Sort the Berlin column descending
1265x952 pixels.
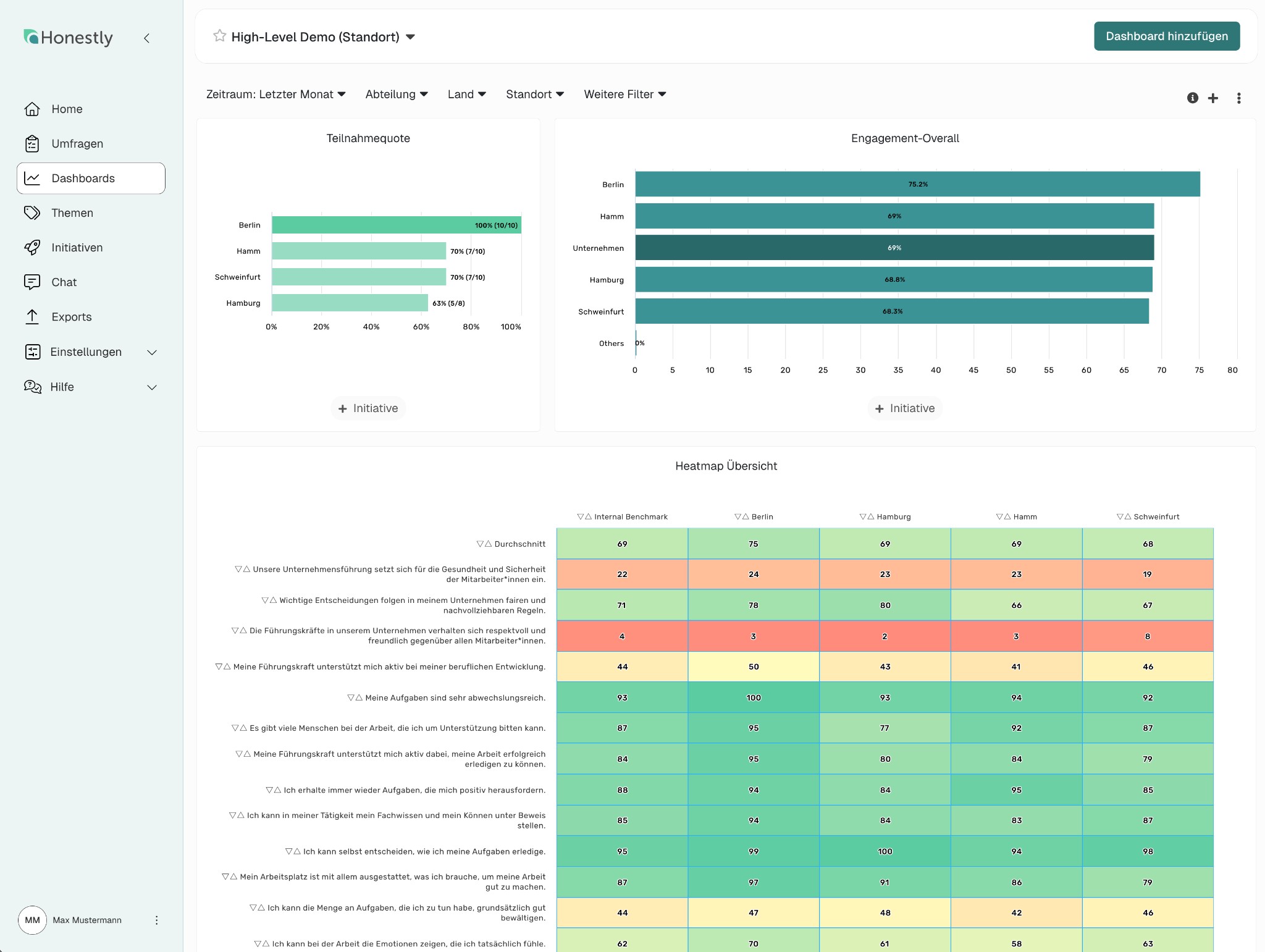point(736,516)
